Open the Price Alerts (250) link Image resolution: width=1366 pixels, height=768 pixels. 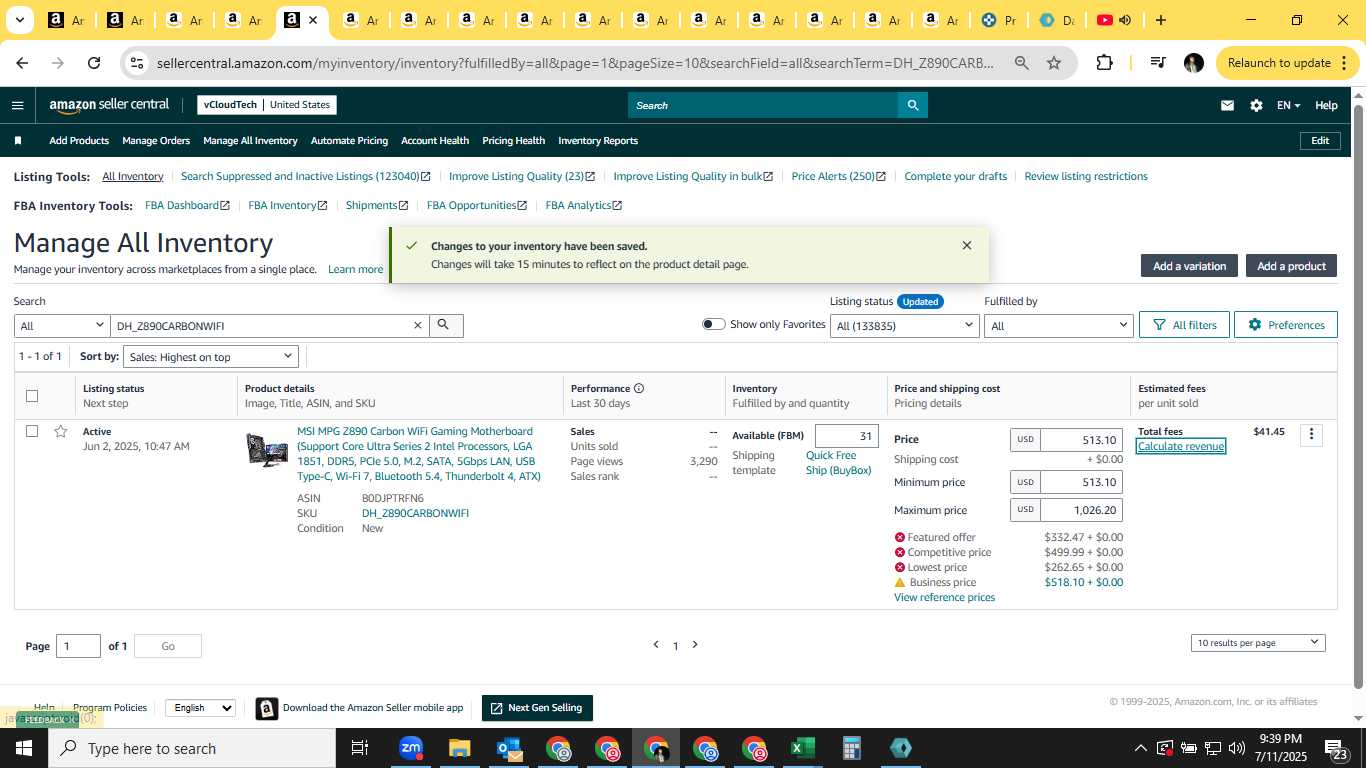click(838, 176)
